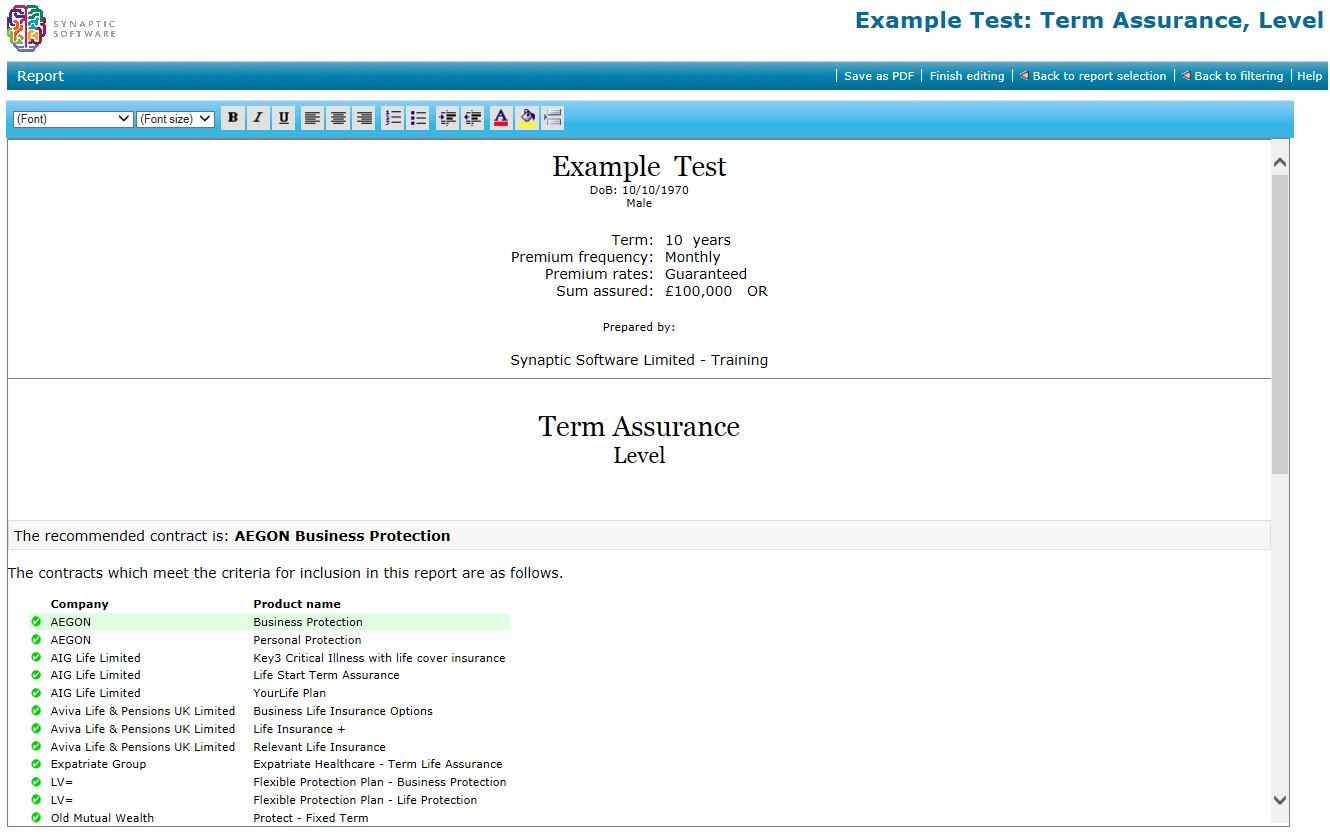Click the bold "AEGON Business Protection" recommended contract

[x=342, y=536]
